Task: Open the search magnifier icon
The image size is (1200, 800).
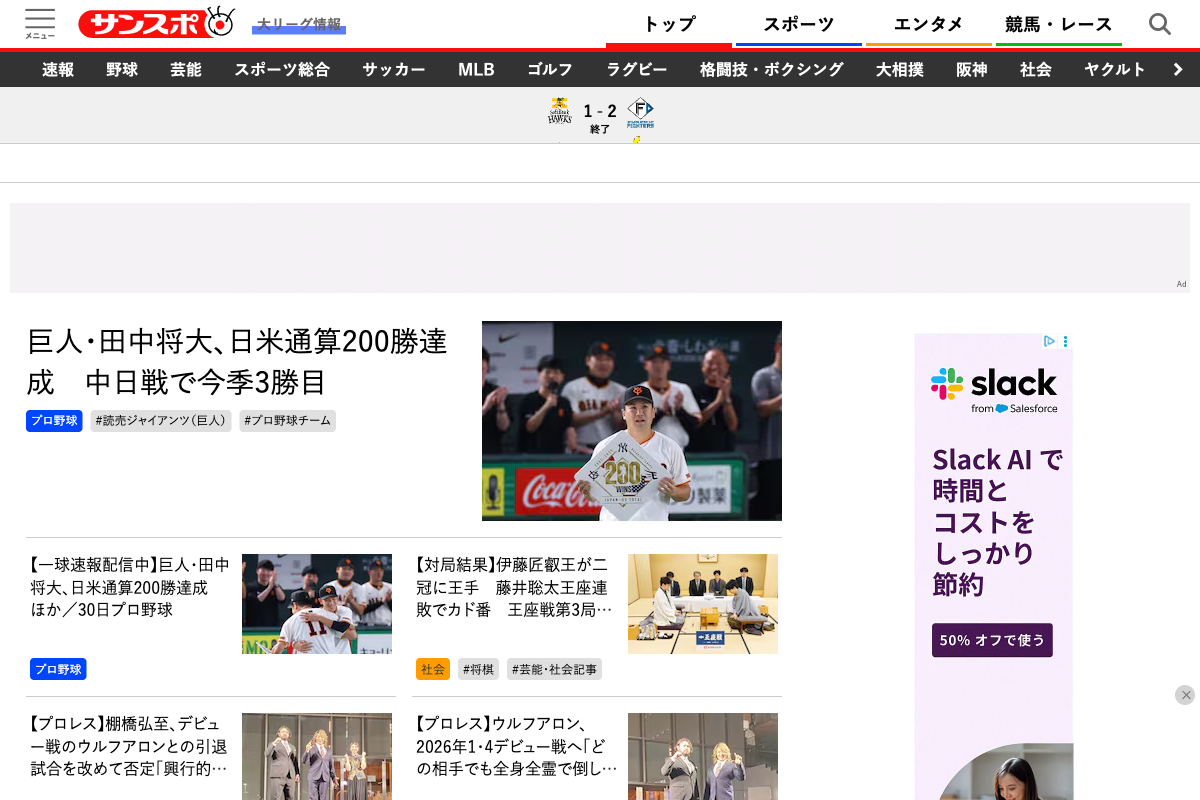Action: coord(1159,24)
